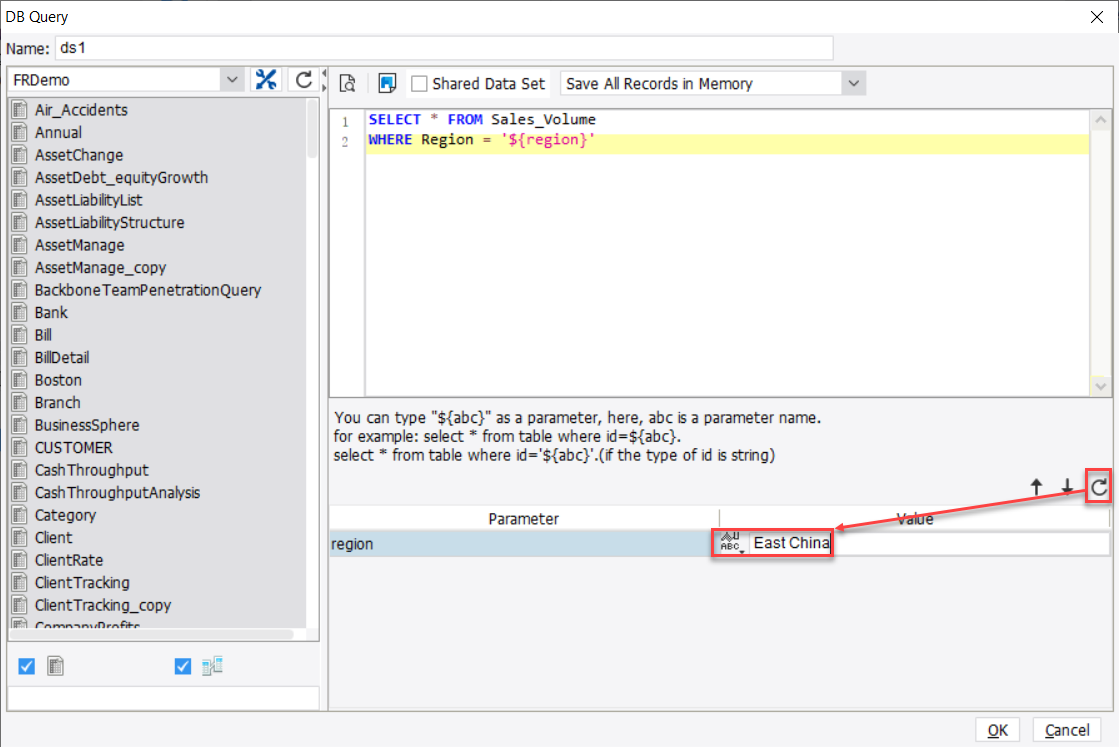
Task: Preview the query results
Action: pos(347,83)
